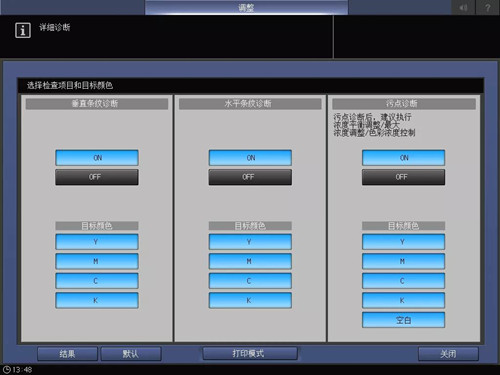This screenshot has height=375, width=500.
Task: Select Y target color for 垂直条纹诊断
Action: tap(97, 242)
